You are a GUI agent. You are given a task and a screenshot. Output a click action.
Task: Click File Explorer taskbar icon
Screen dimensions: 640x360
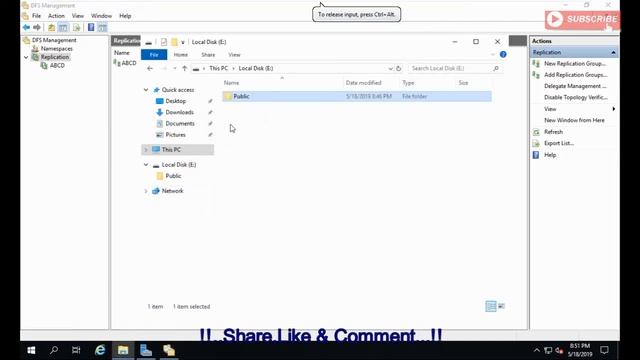[123, 350]
